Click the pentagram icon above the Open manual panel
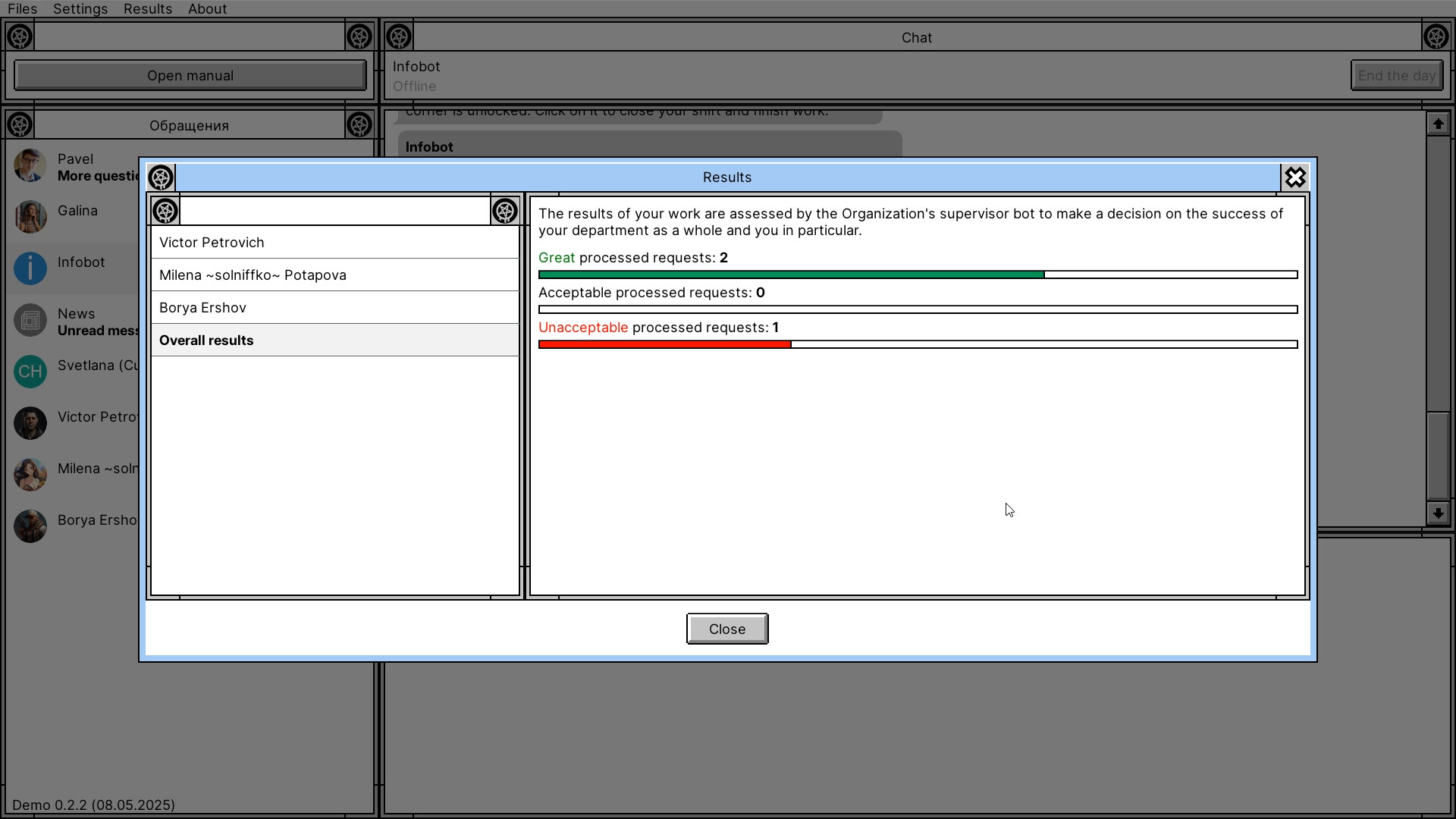 point(19,36)
